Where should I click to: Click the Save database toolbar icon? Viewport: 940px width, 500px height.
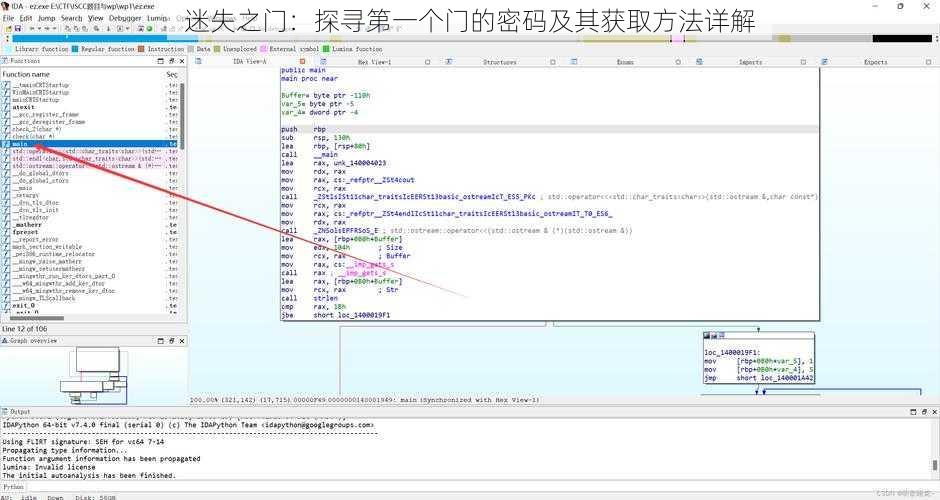pyautogui.click(x=17, y=28)
